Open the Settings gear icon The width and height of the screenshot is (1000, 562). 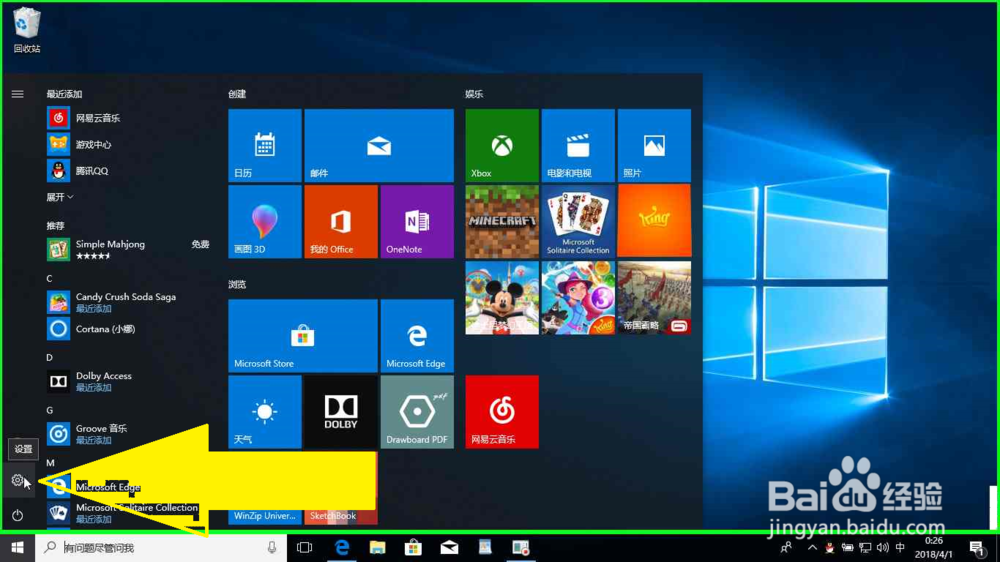pos(17,480)
